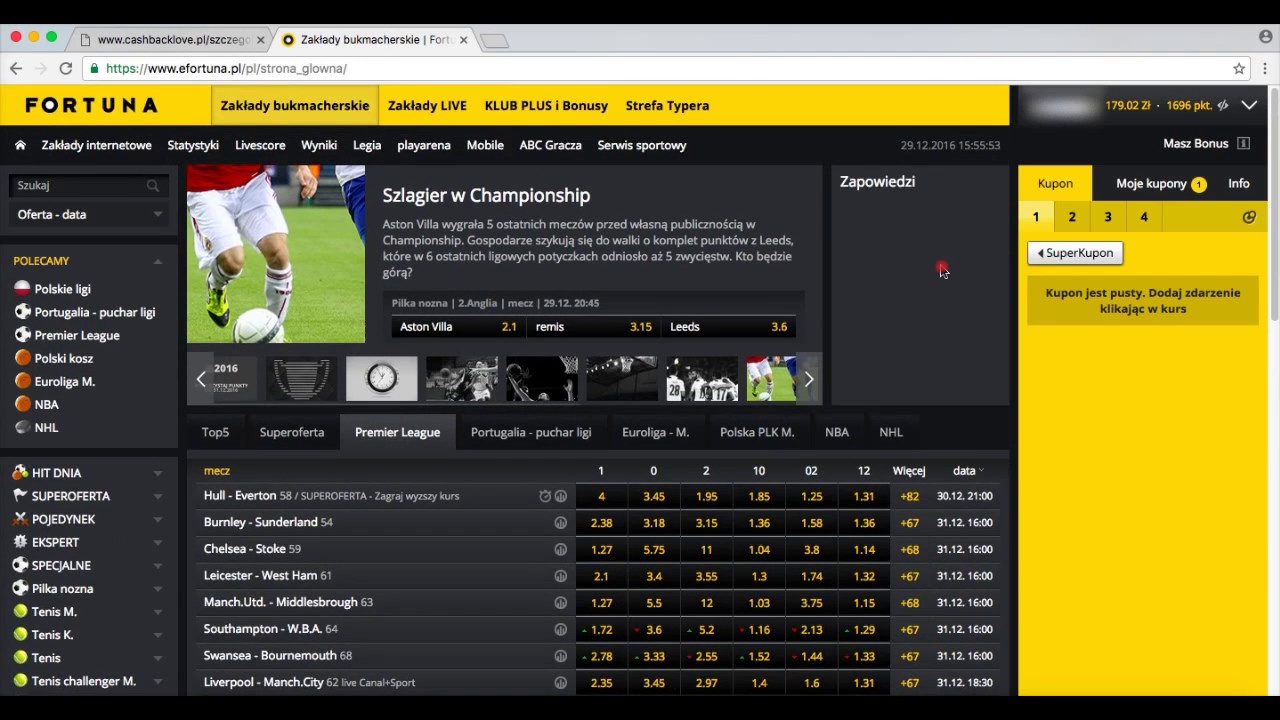Click the SuperKupon button
Viewport: 1280px width, 720px height.
click(1075, 253)
